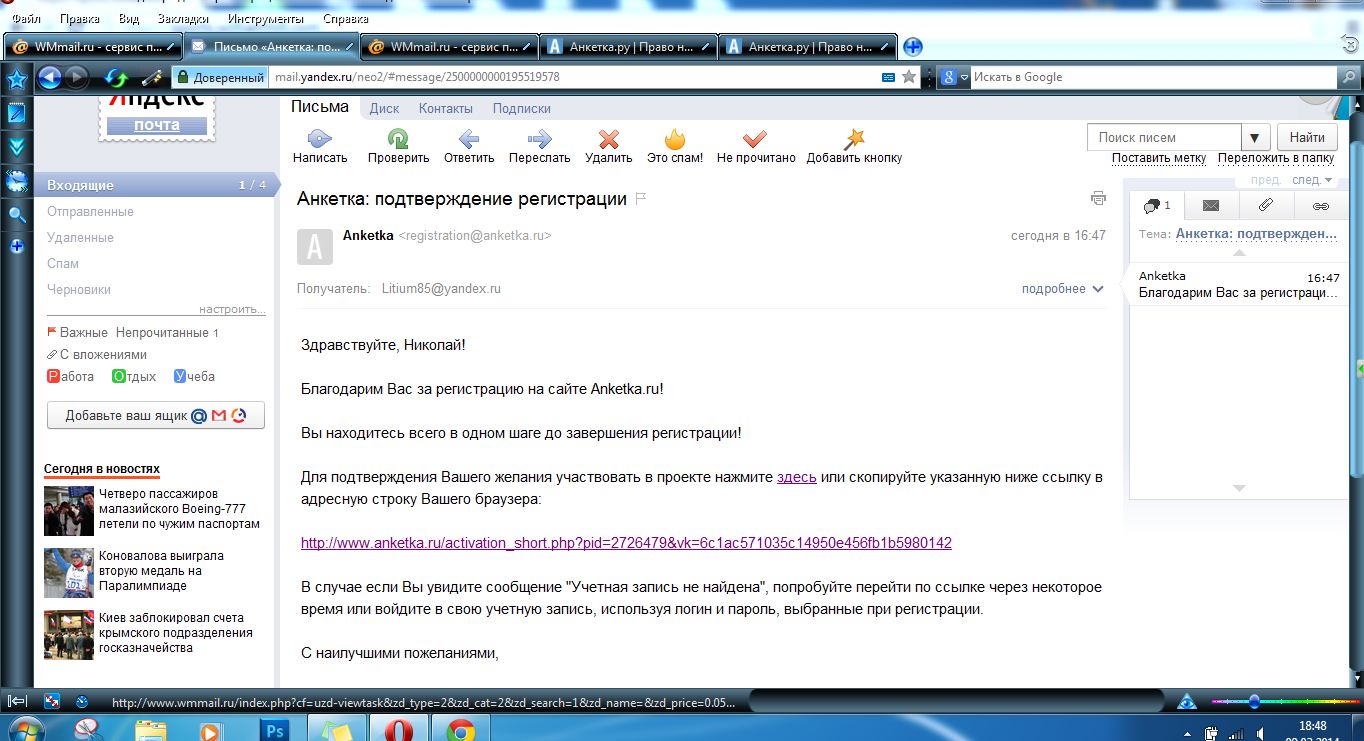Click the plus icon in browser sidebar
Screen dimensions: 1364x741
pos(16,246)
